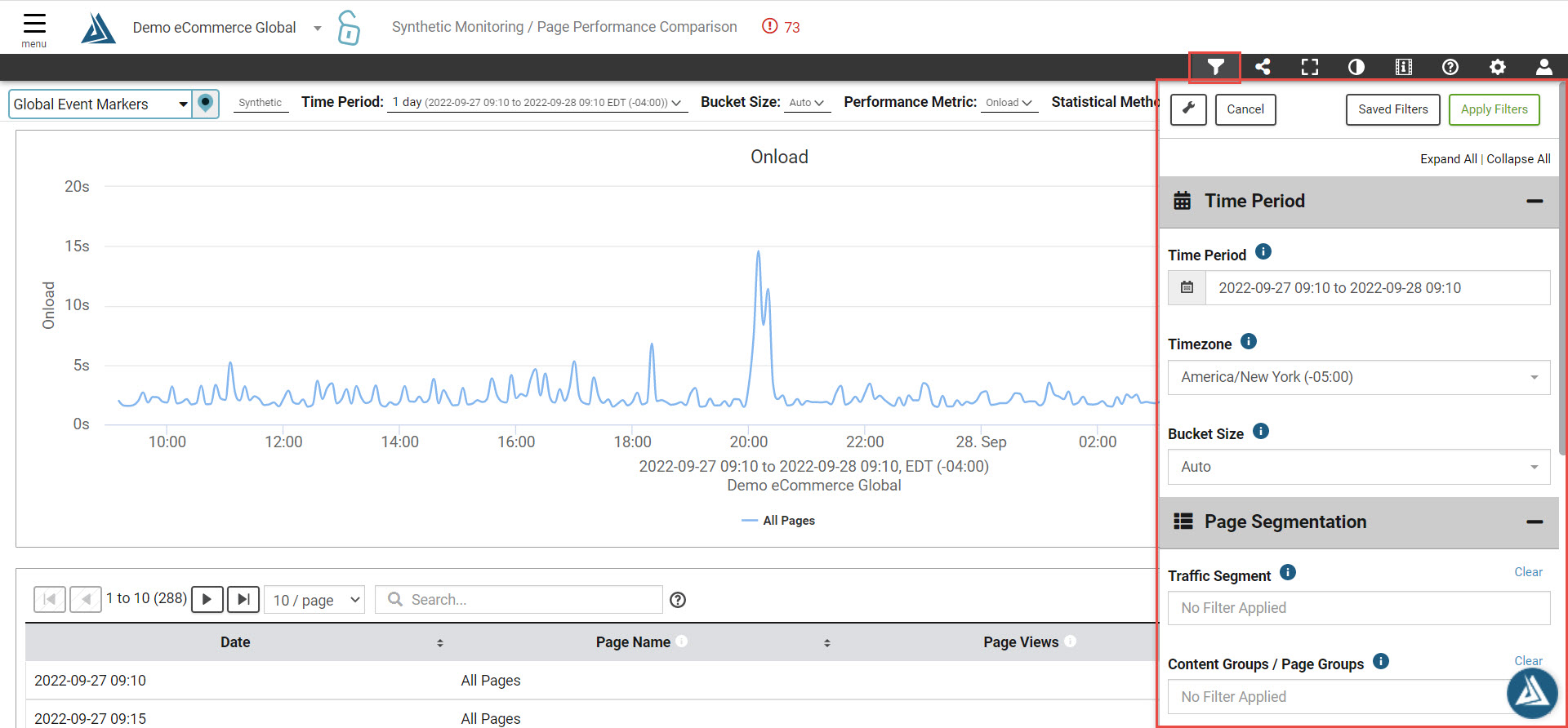Click the unlocked padlock icon
This screenshot has height=728, width=1568.
coord(349,28)
